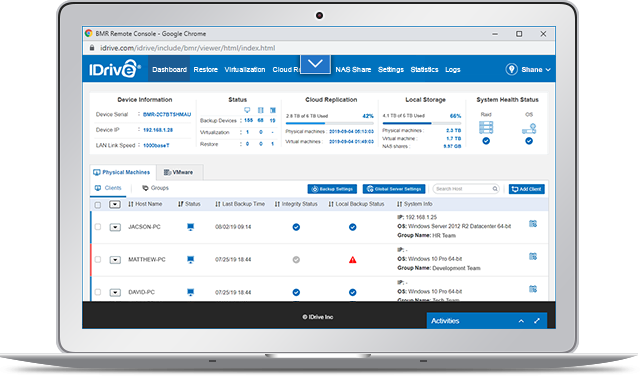Image resolution: width=640 pixels, height=376 pixels.
Task: Click the JACSON-PC status monitor icon
Action: [190, 227]
